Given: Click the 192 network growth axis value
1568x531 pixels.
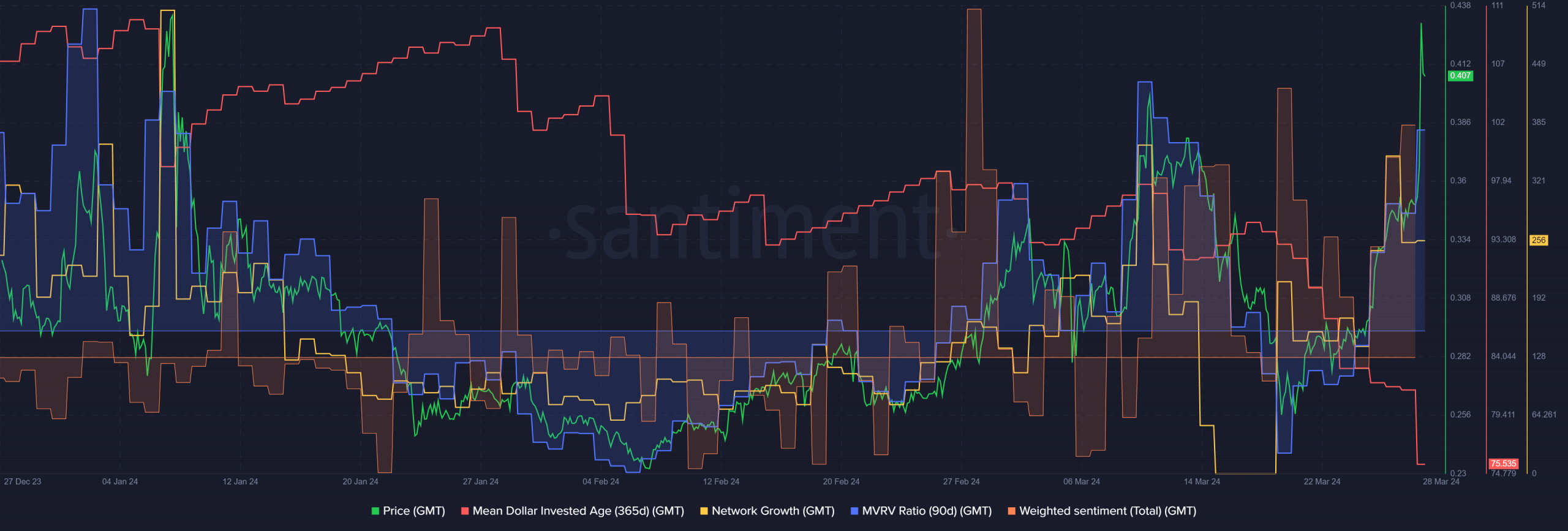Looking at the screenshot, I should coord(1539,298).
